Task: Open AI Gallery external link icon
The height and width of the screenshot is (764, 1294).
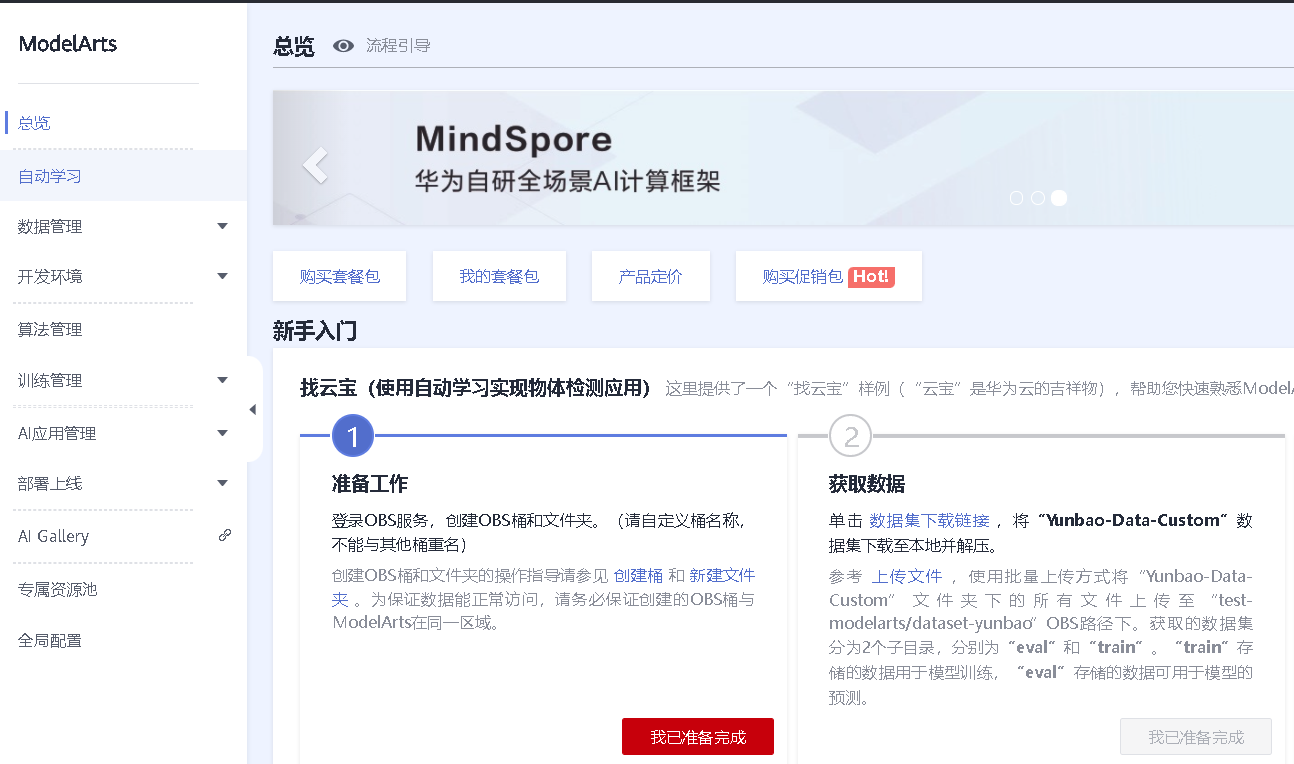Action: (x=225, y=536)
